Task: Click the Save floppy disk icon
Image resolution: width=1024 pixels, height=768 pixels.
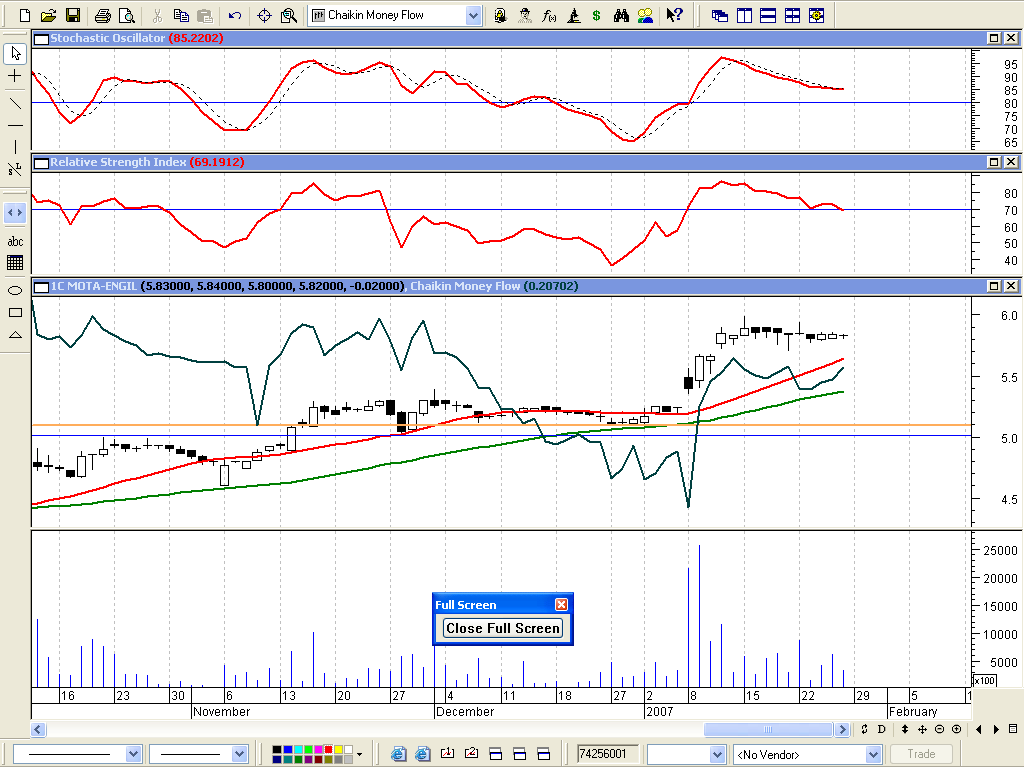Action: tap(72, 16)
